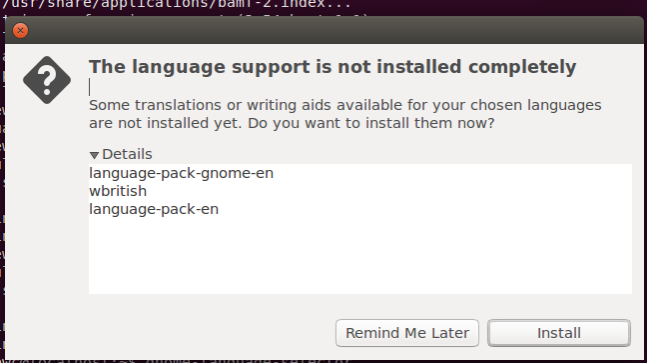Click the question mark dialog icon
The width and height of the screenshot is (647, 363).
point(47,80)
